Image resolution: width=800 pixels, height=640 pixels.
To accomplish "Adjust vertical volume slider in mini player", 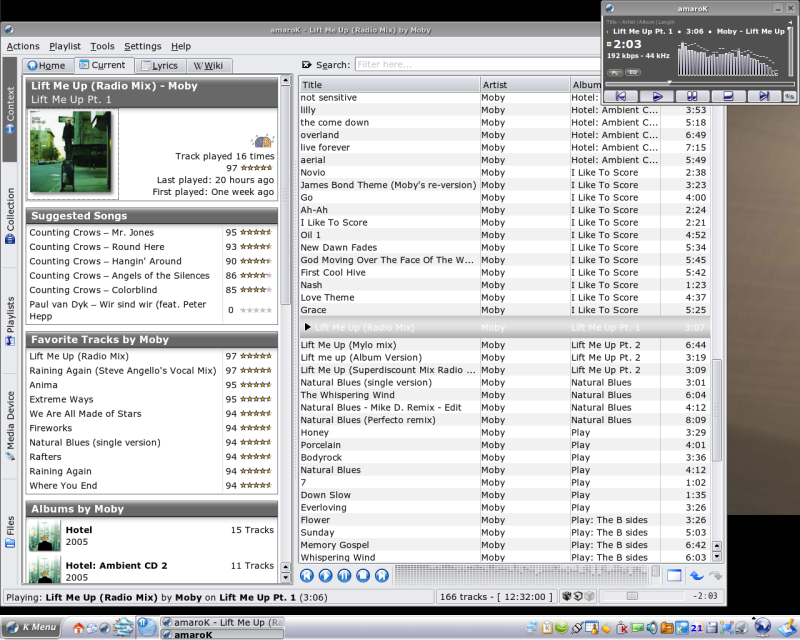I will pos(791,51).
